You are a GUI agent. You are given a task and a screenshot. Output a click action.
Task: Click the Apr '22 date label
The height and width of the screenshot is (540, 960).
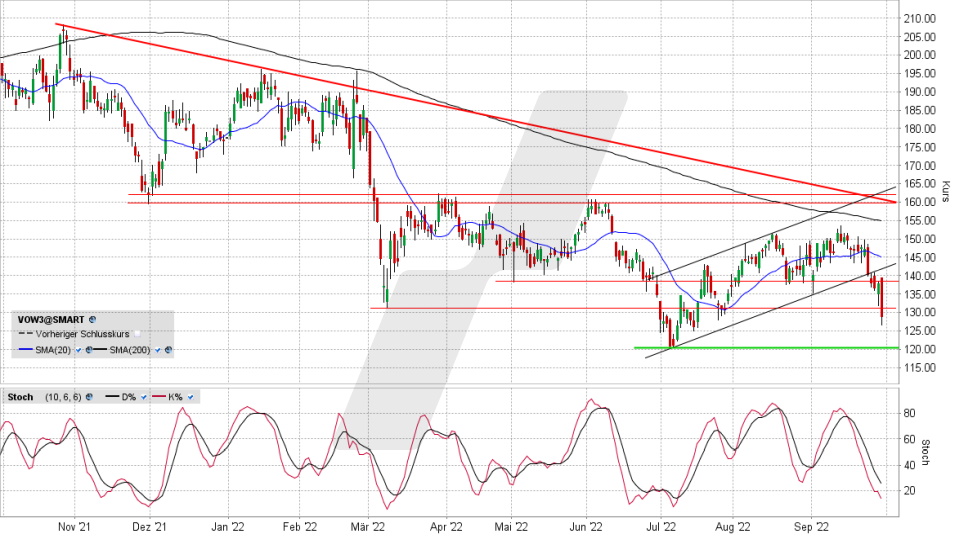446,527
